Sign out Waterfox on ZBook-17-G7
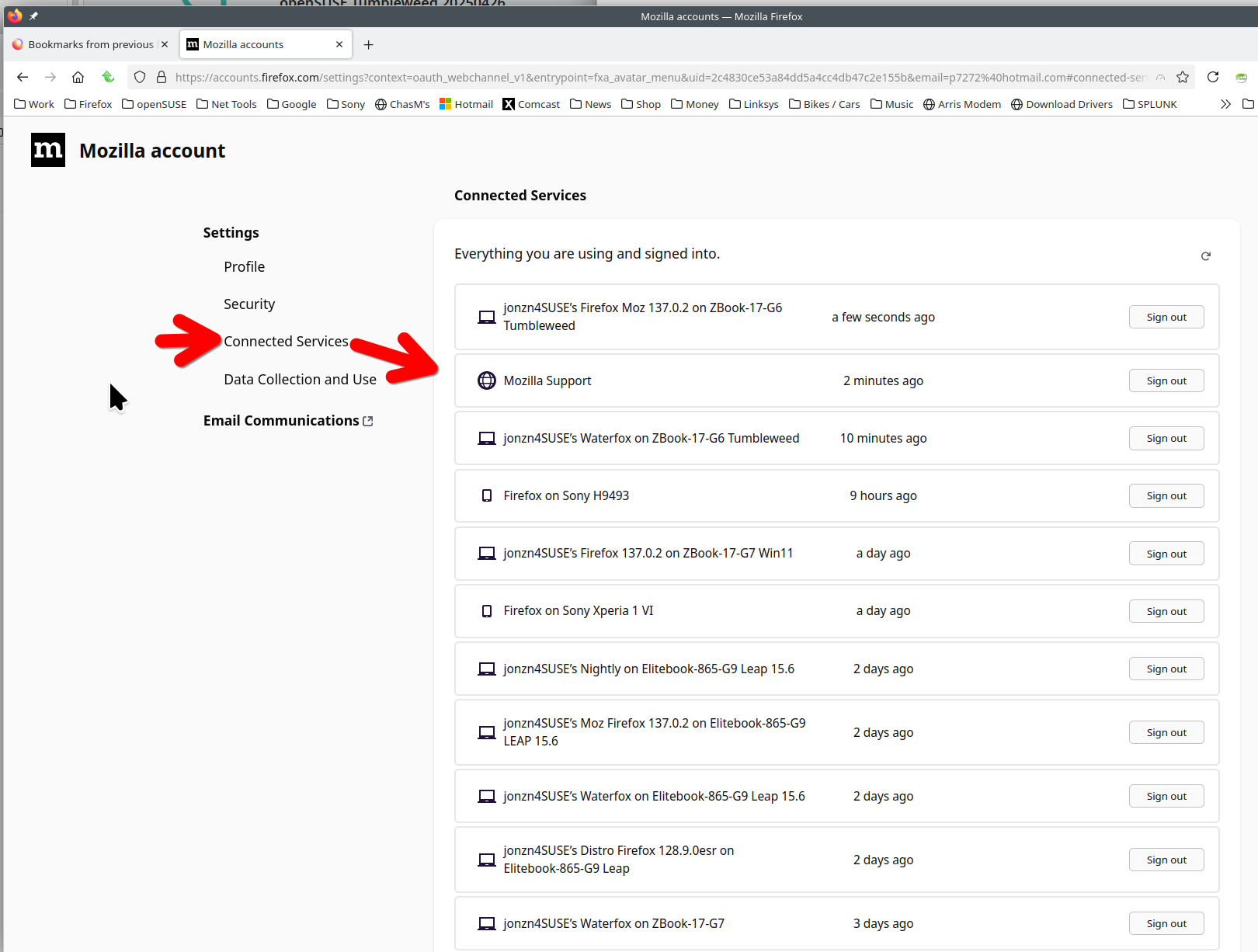 click(1166, 923)
